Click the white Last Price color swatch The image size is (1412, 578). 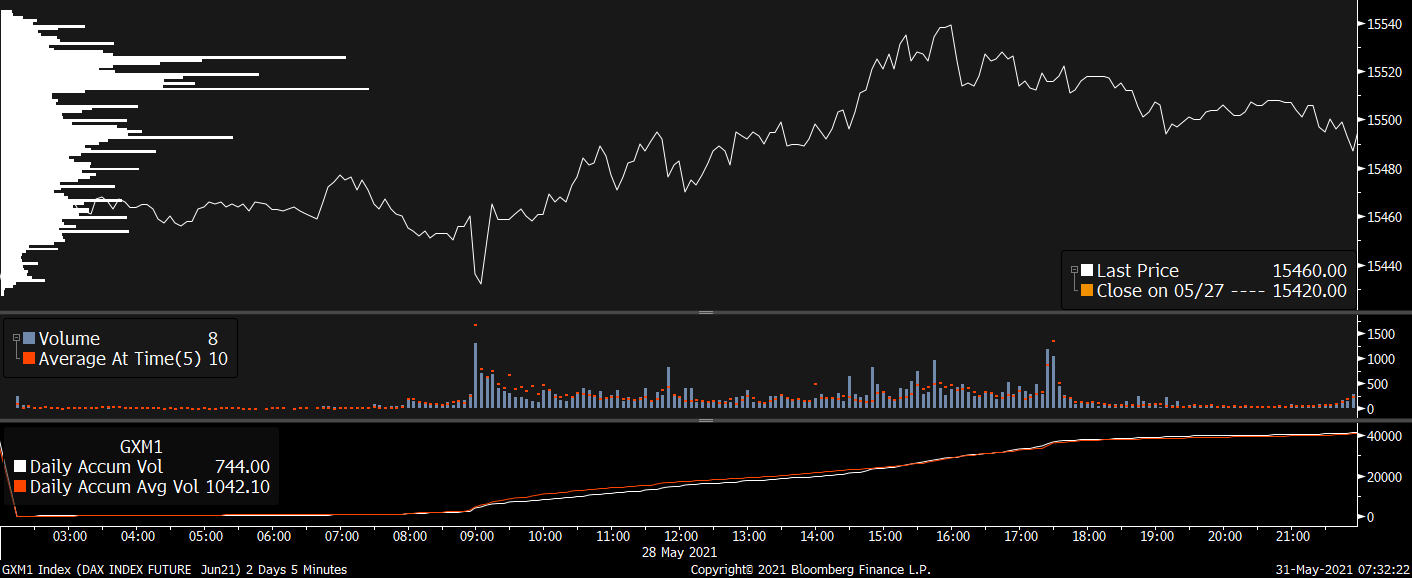[1087, 270]
